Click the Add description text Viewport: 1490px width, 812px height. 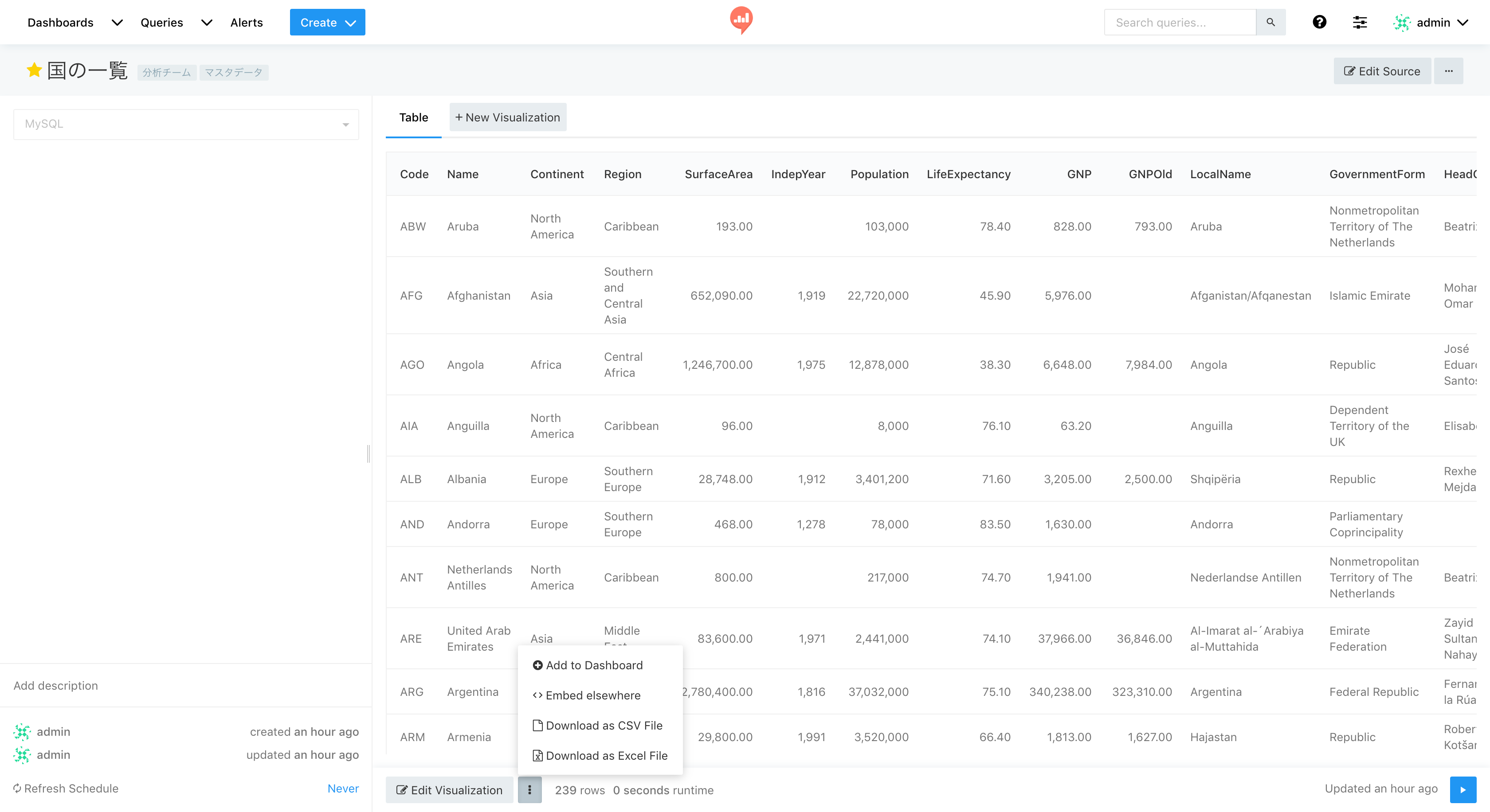[x=55, y=685]
